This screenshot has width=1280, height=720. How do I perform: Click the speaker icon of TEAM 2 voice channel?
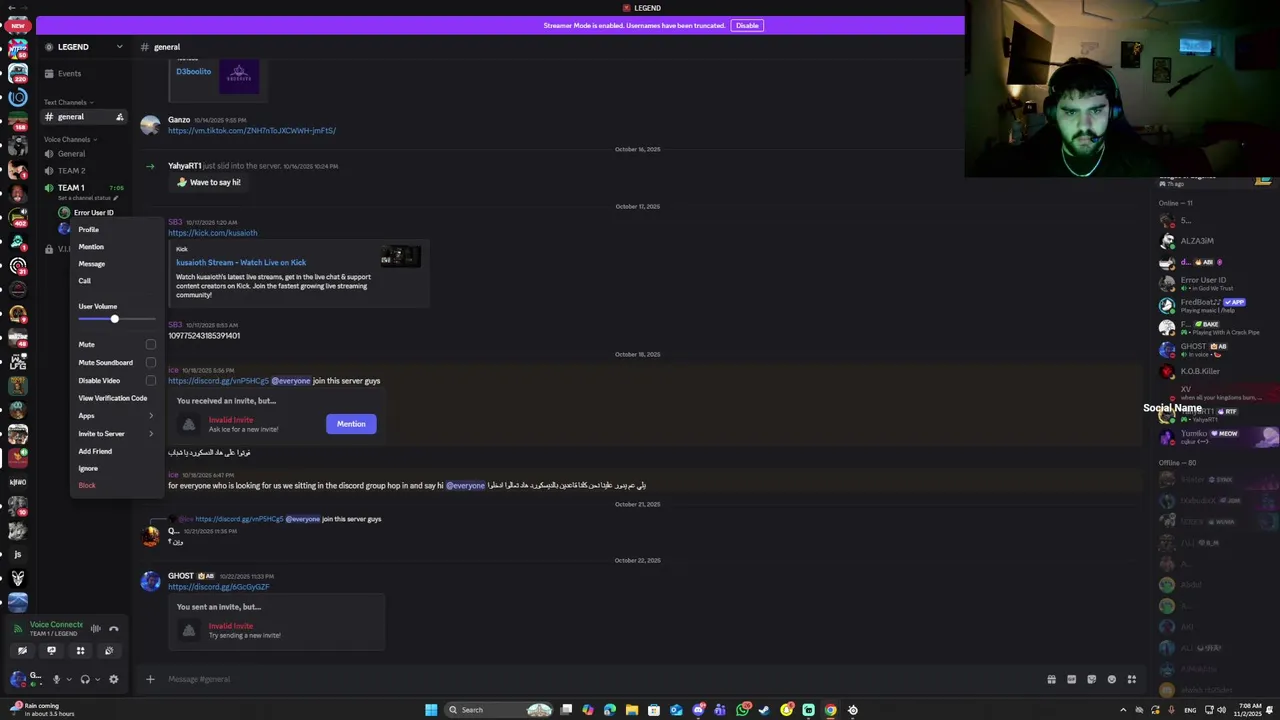tap(49, 171)
